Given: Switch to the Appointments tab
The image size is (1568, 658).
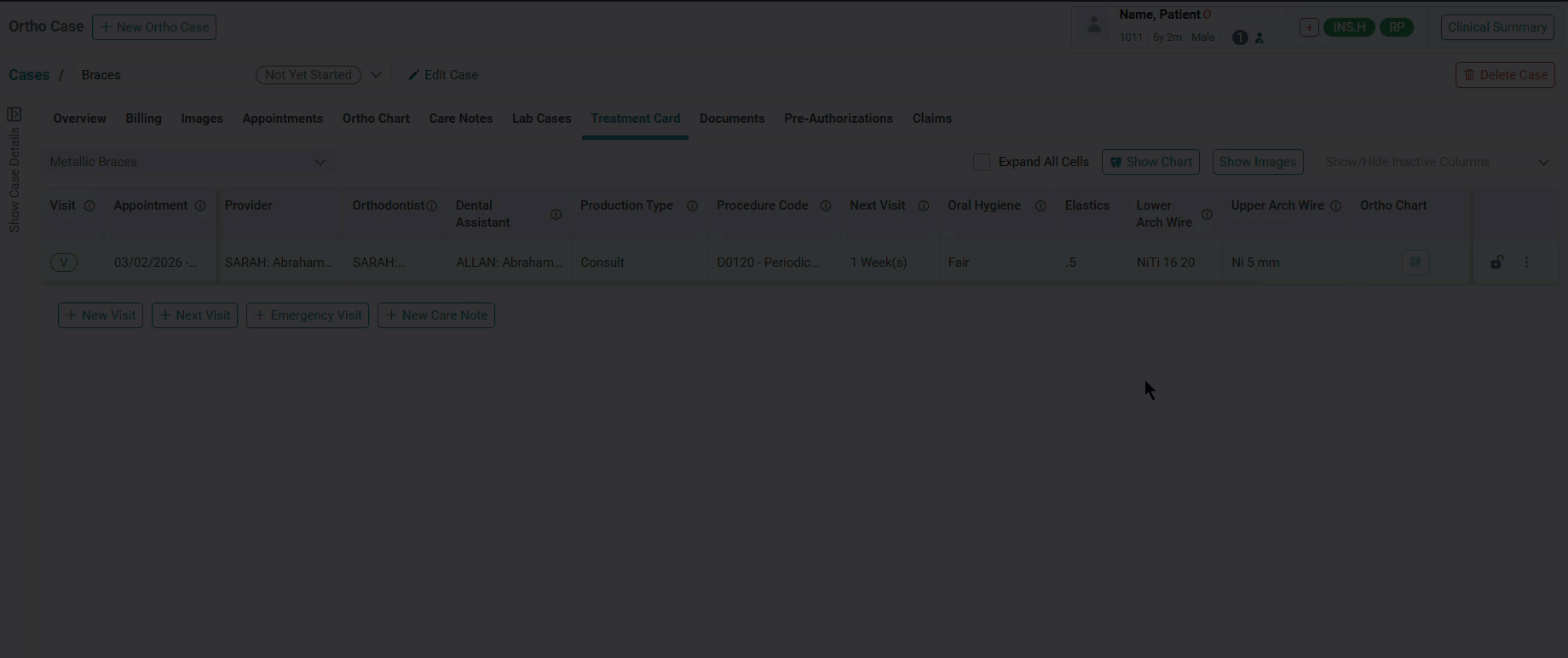Looking at the screenshot, I should [x=282, y=118].
